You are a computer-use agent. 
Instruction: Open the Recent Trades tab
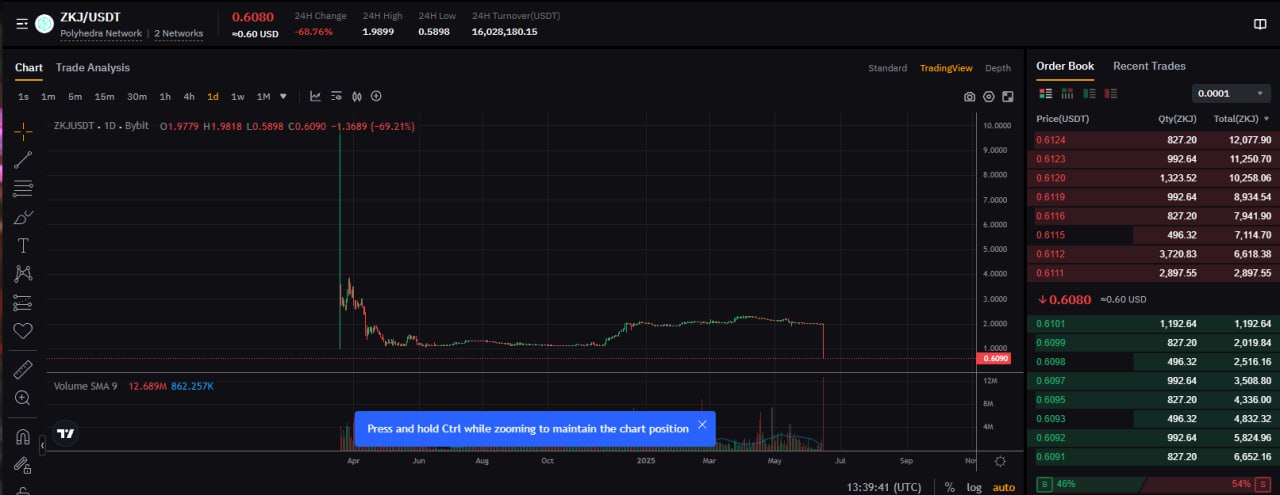tap(1149, 66)
